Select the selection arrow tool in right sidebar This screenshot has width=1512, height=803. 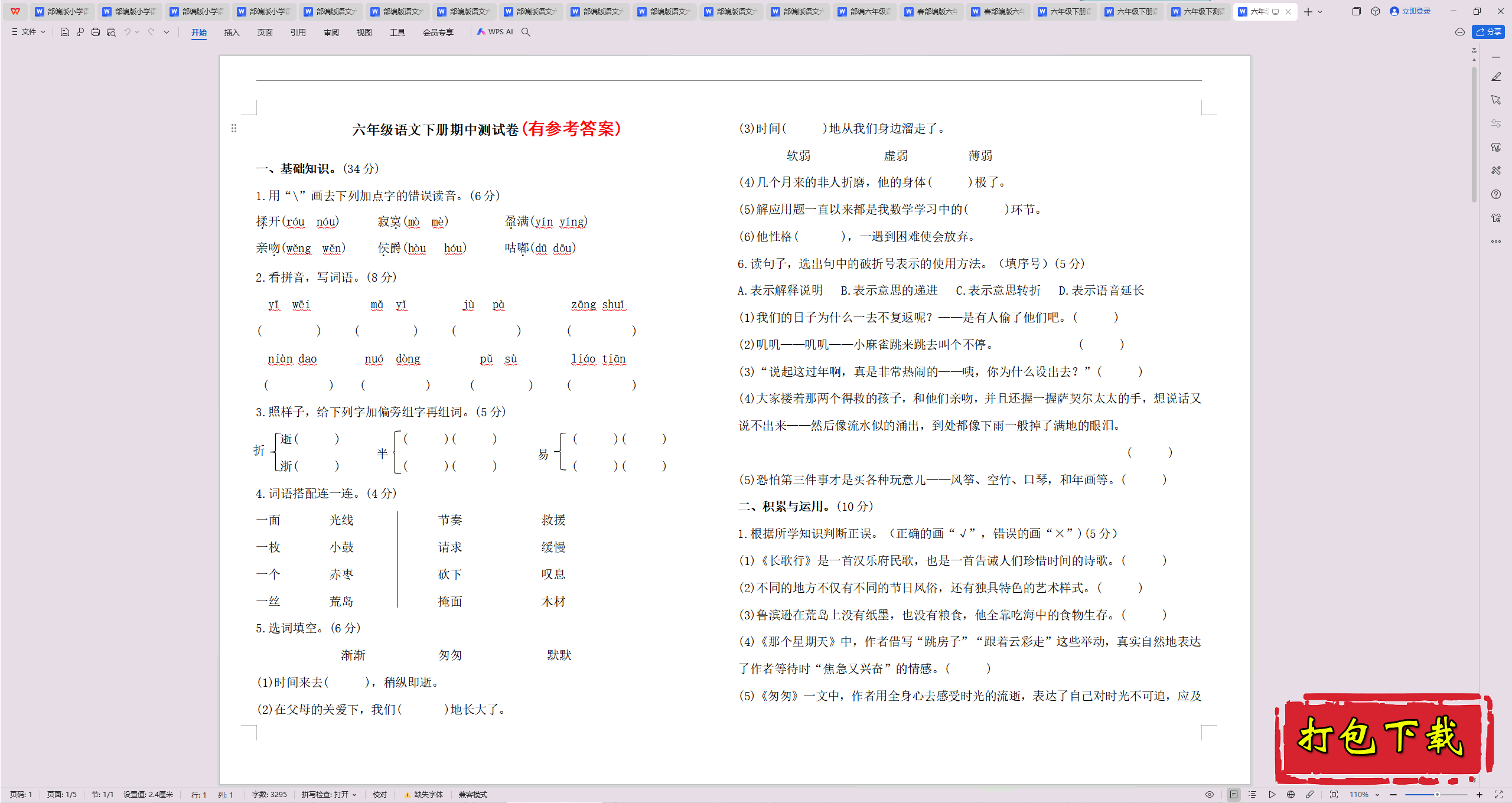point(1496,100)
